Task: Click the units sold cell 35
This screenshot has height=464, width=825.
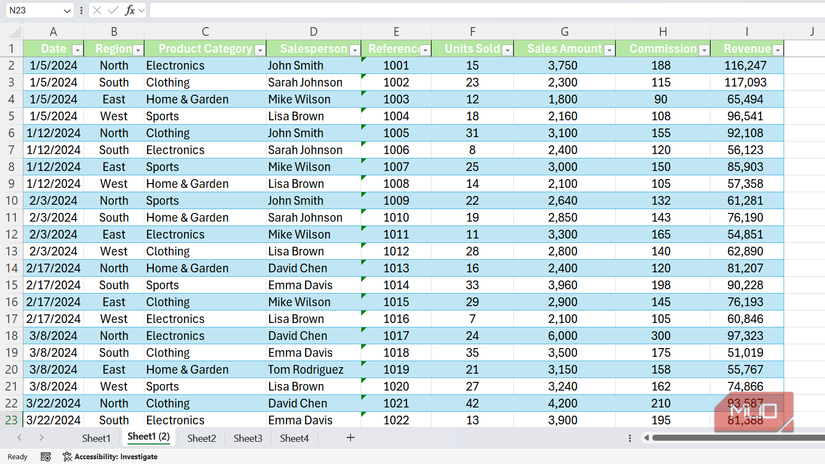Action: click(x=472, y=352)
